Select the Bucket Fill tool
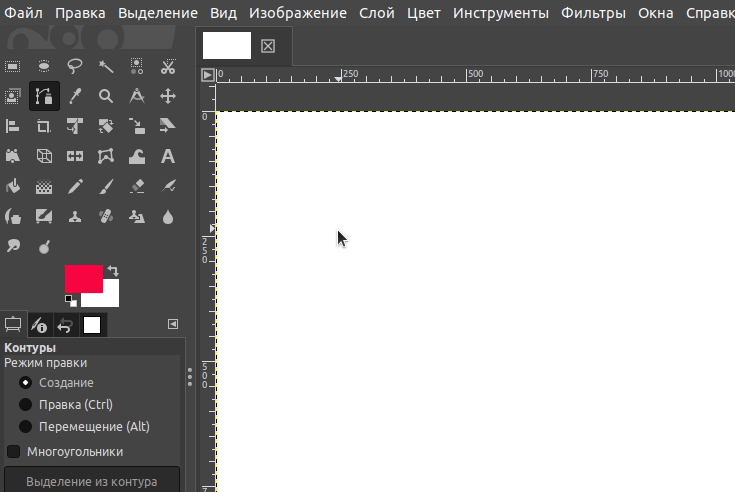Viewport: 735px width, 492px height. 13,187
